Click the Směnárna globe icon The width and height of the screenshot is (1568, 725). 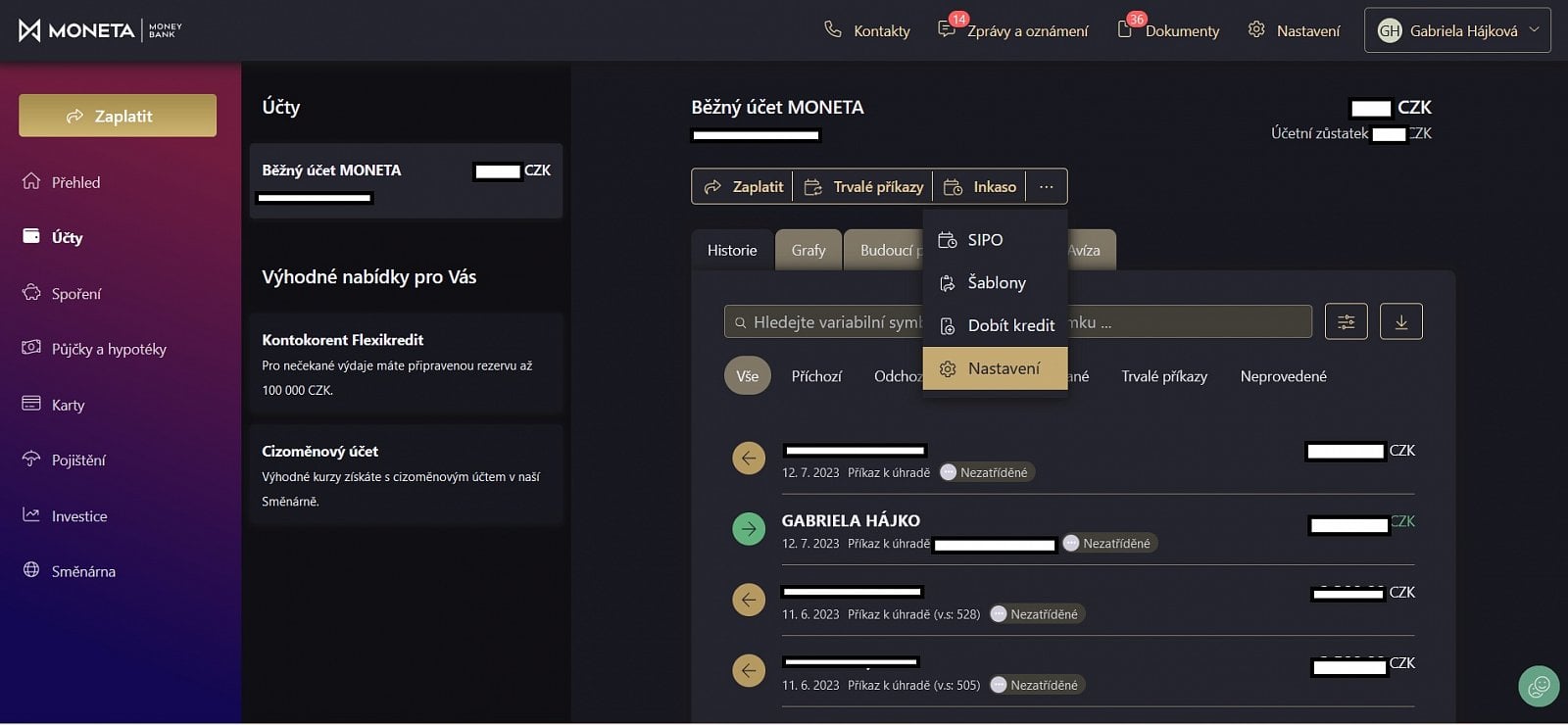[x=31, y=570]
